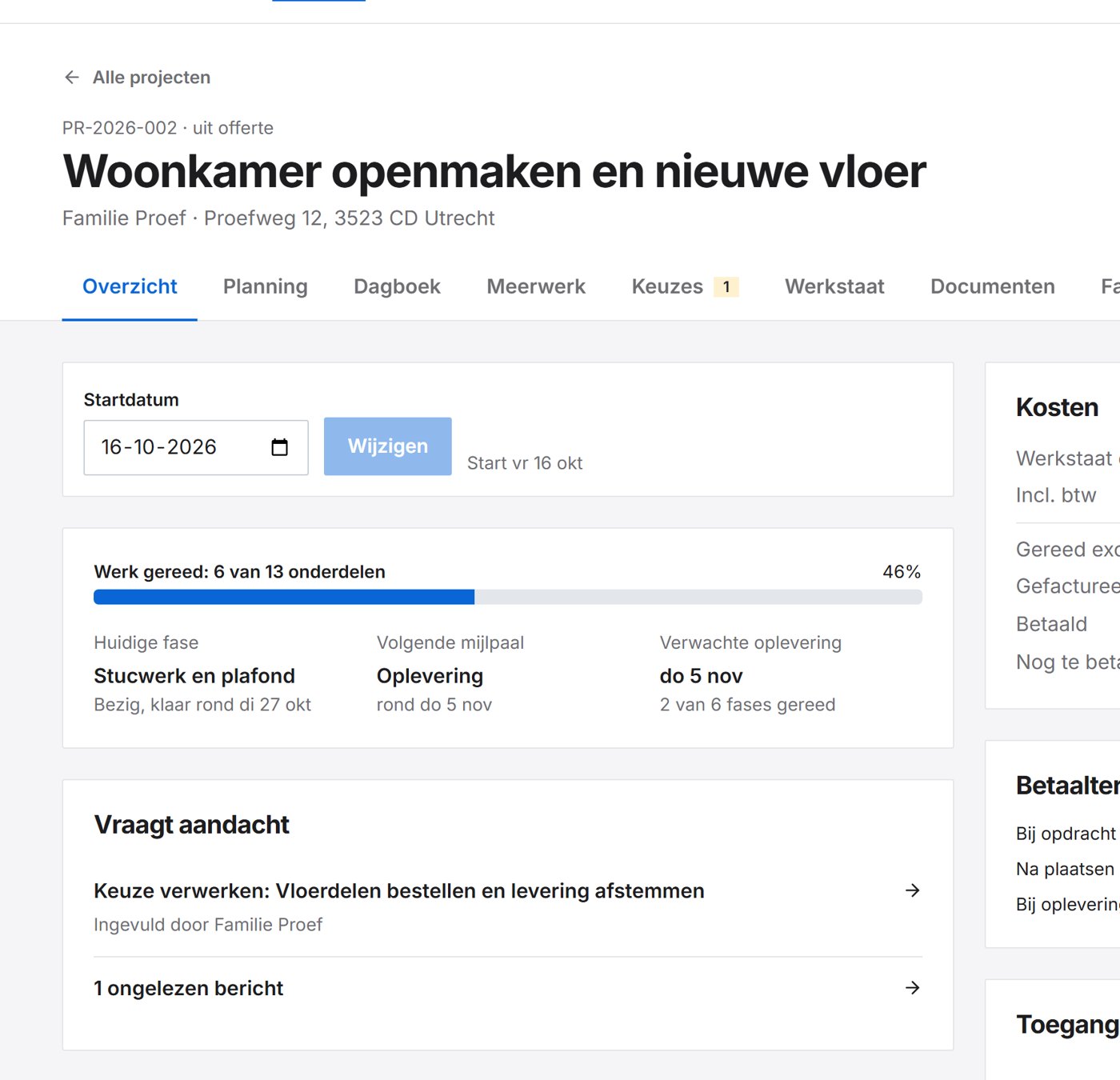Open the calendar picker icon in Startdatum
Screen dimensions: 1120x1080
279,447
